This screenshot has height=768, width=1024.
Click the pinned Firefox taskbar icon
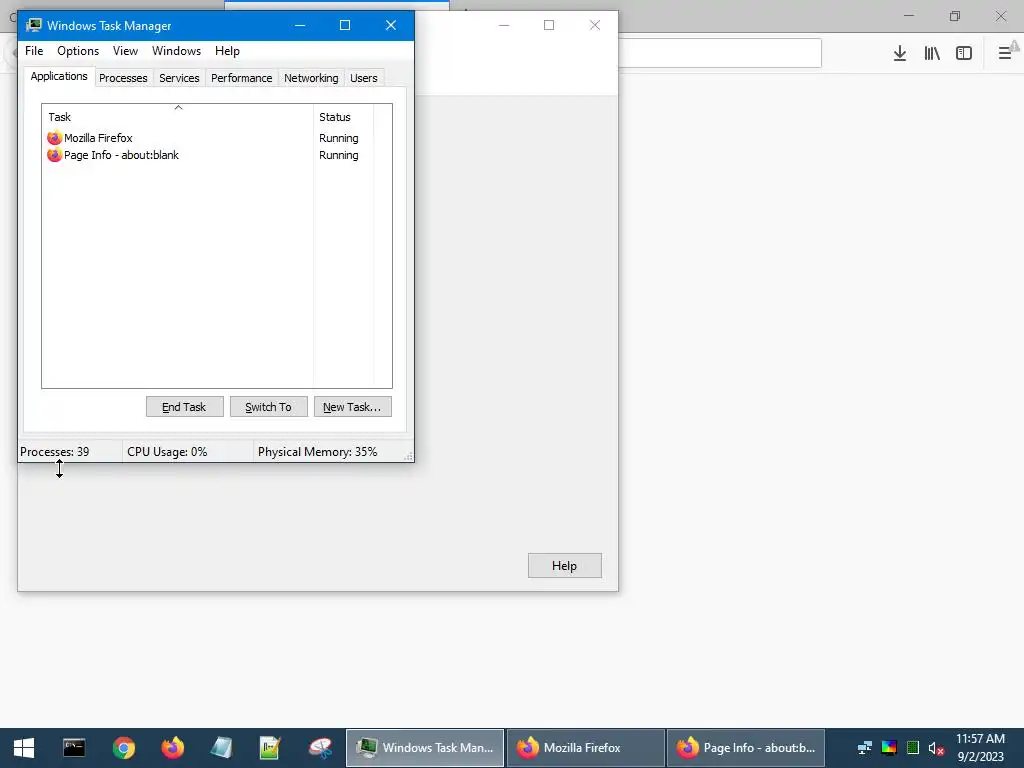point(173,748)
